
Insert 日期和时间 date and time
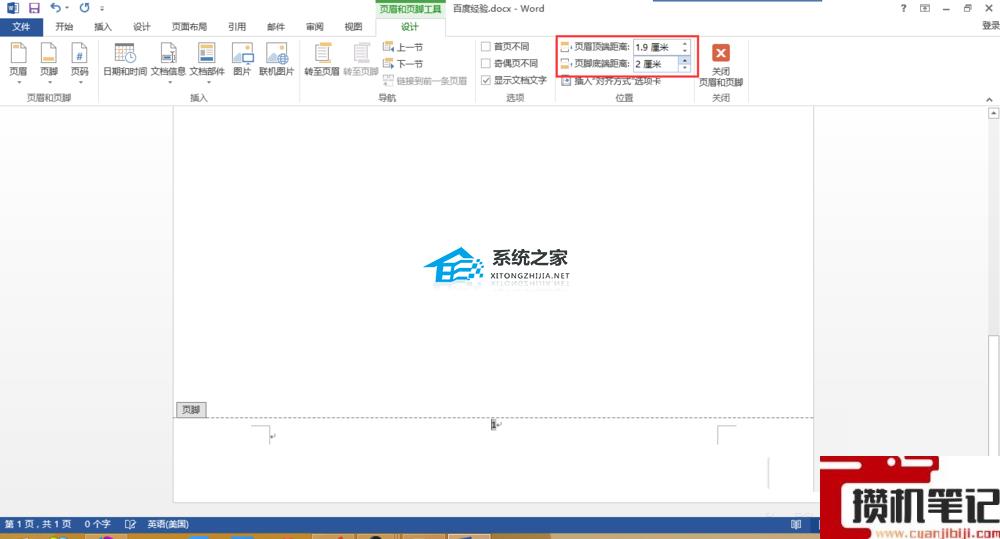(125, 61)
